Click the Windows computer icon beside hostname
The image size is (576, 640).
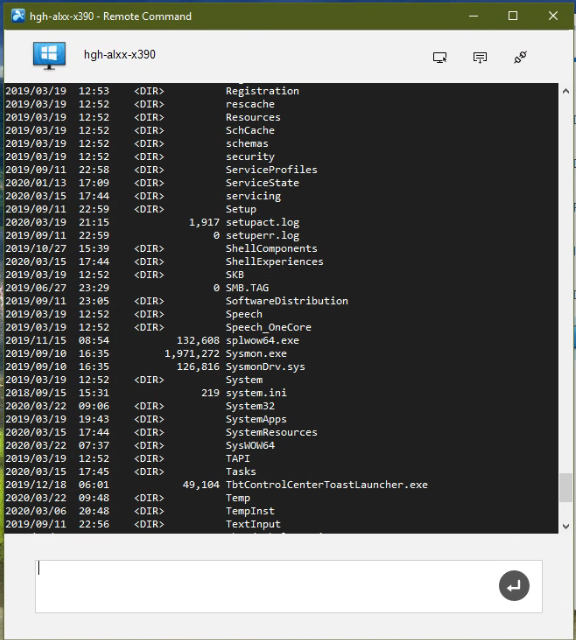[x=49, y=56]
